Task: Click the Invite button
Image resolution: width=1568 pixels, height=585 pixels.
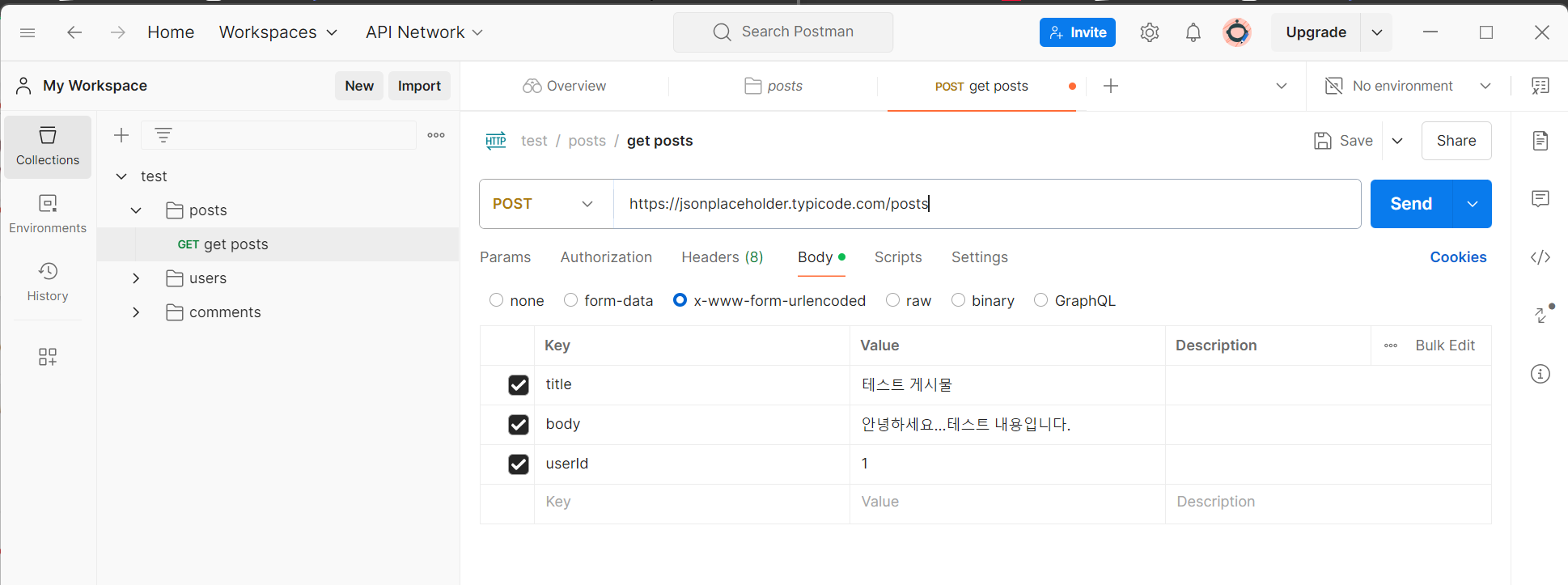Action: (1078, 32)
